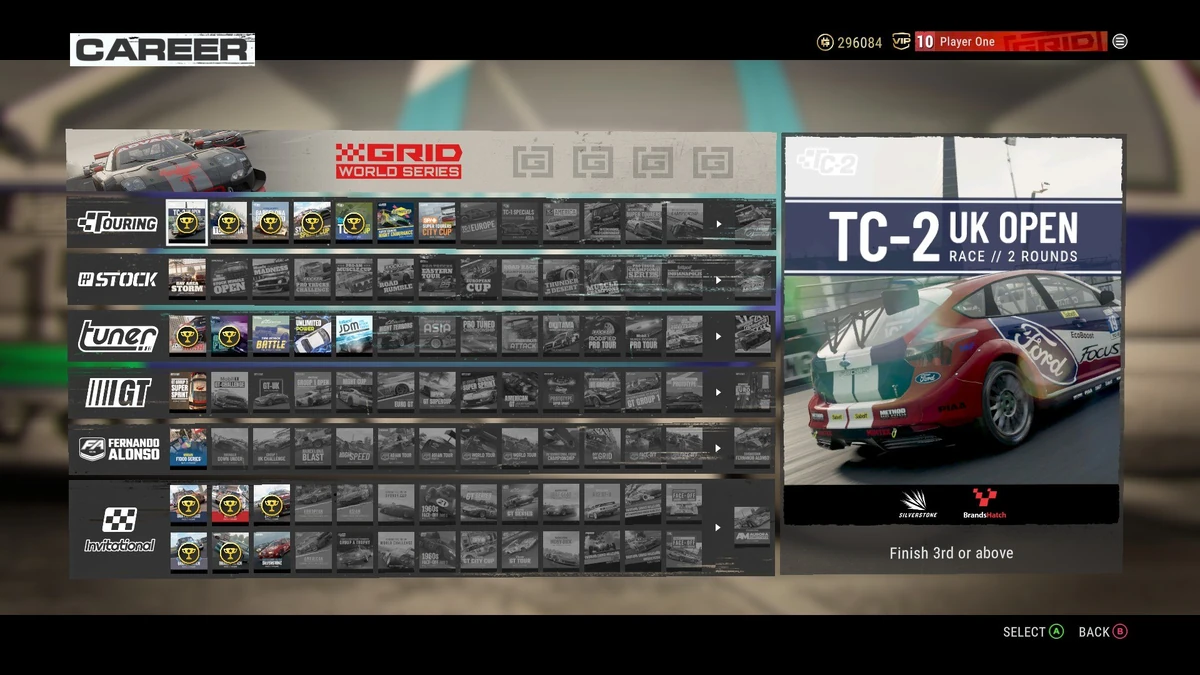1200x675 pixels.
Task: Click the GRID World Series banner logo
Action: click(x=399, y=162)
